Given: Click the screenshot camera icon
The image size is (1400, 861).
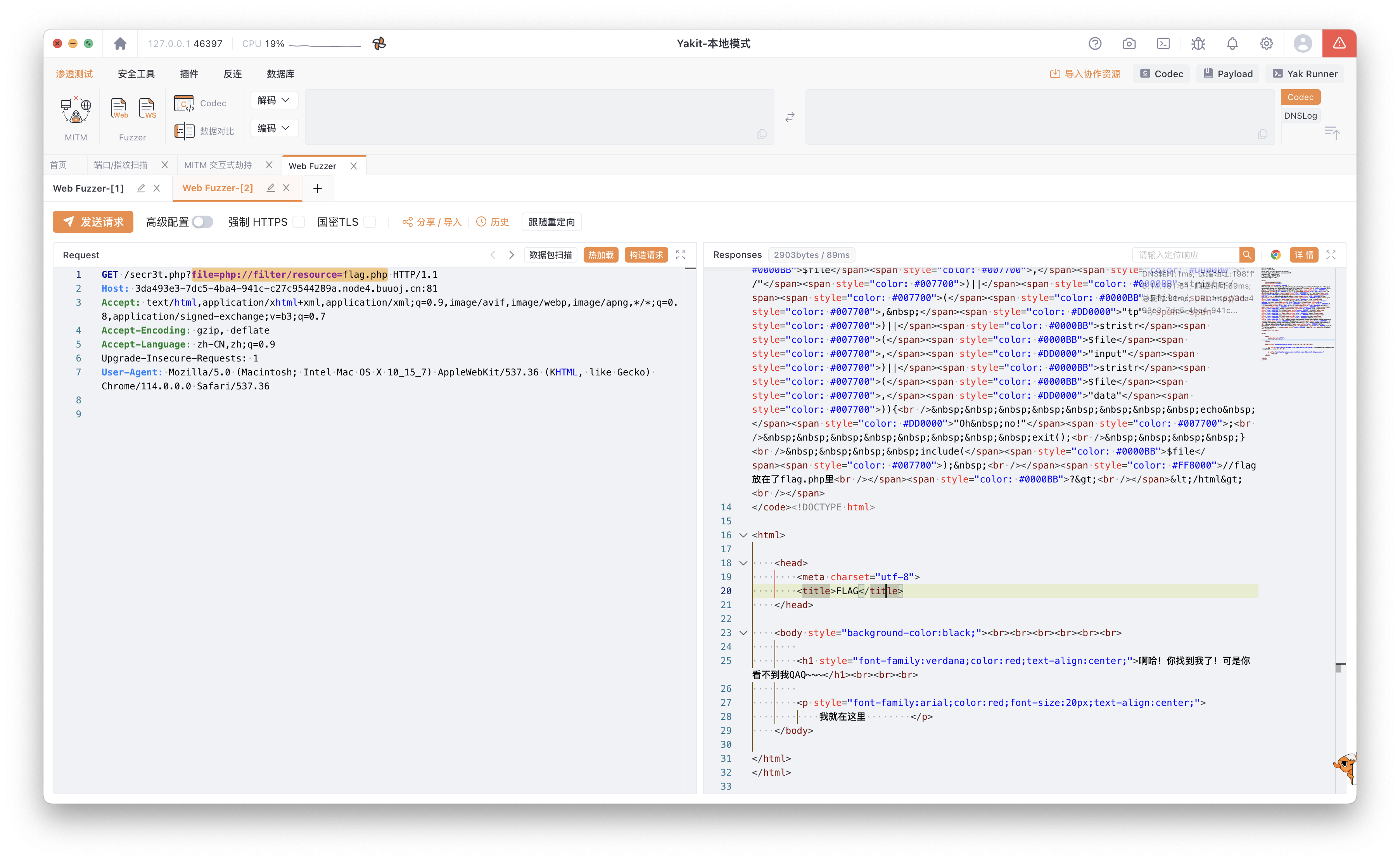Looking at the screenshot, I should click(x=1129, y=44).
